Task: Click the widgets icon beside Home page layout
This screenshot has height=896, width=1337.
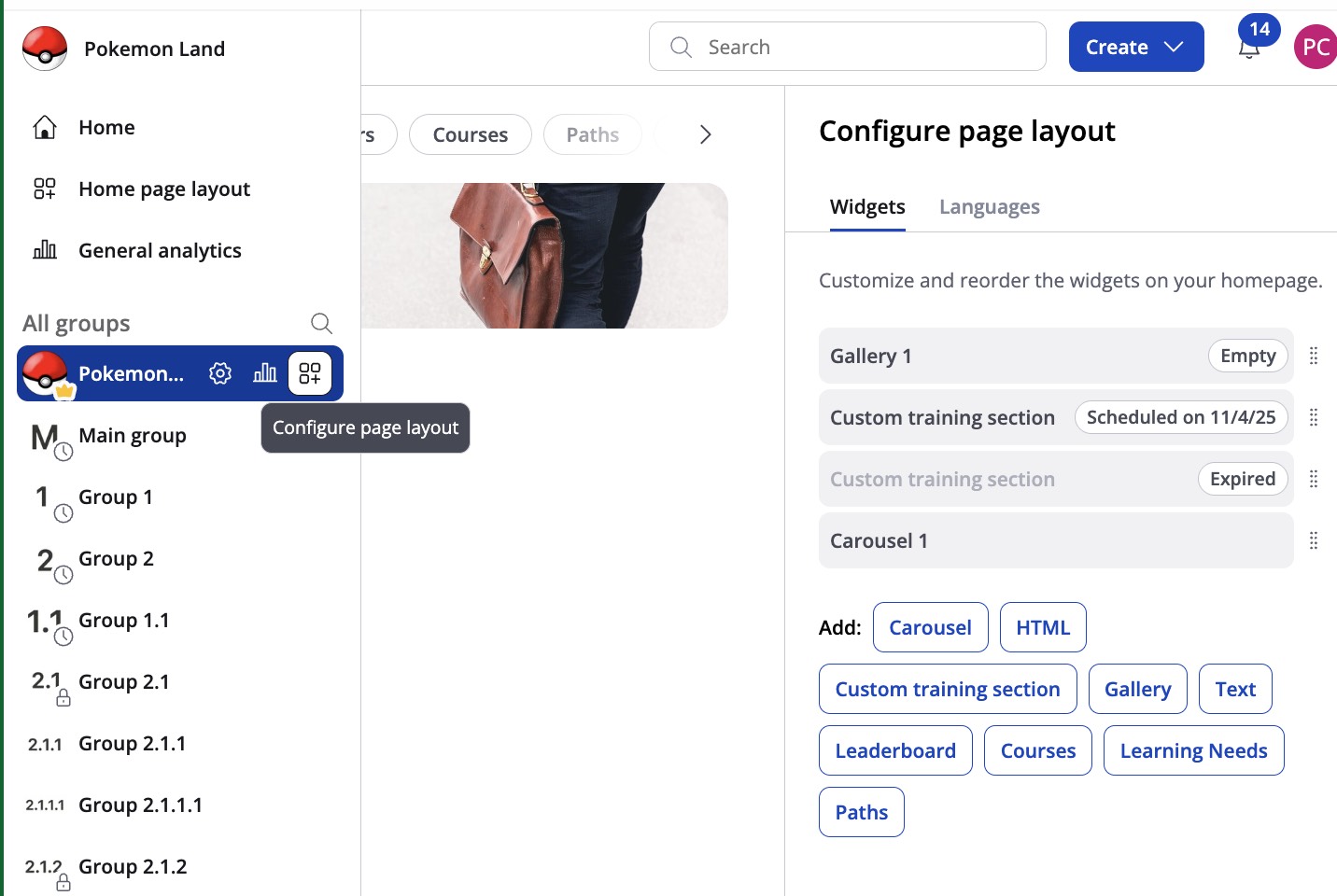Action: [45, 189]
